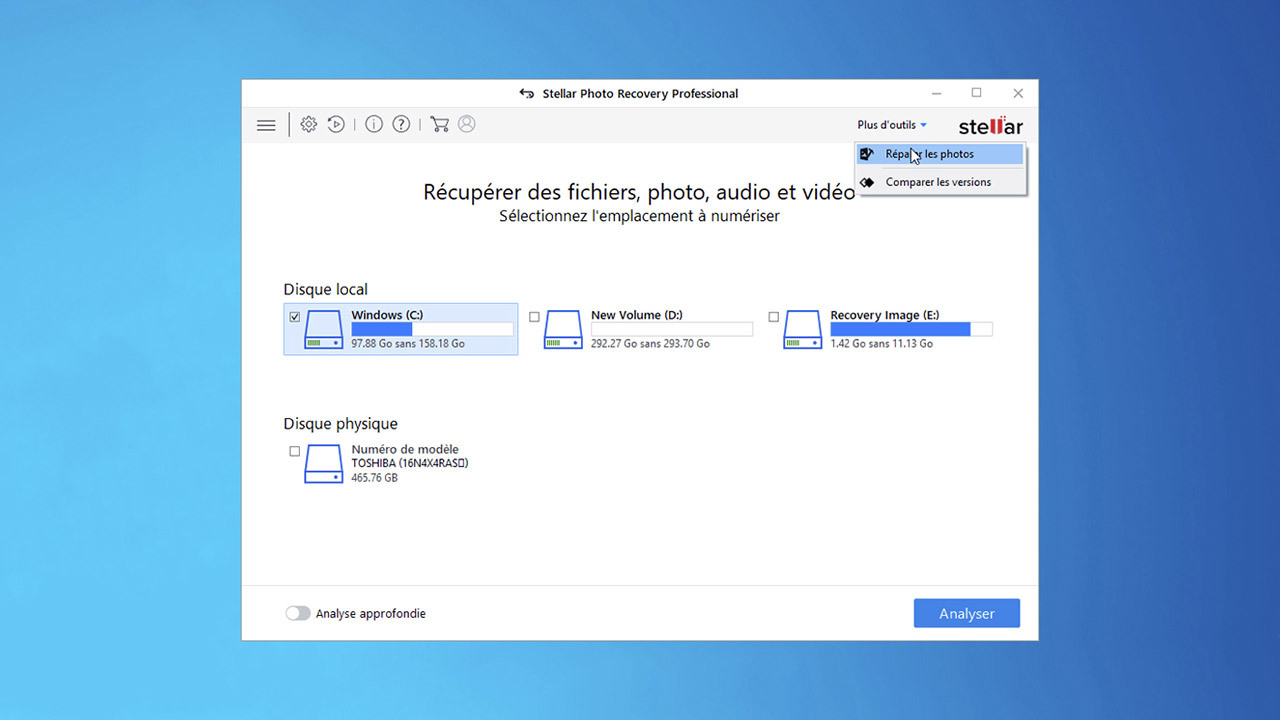This screenshot has height=720, width=1280.
Task: Click the Numéro de modèle label
Action: 405,449
